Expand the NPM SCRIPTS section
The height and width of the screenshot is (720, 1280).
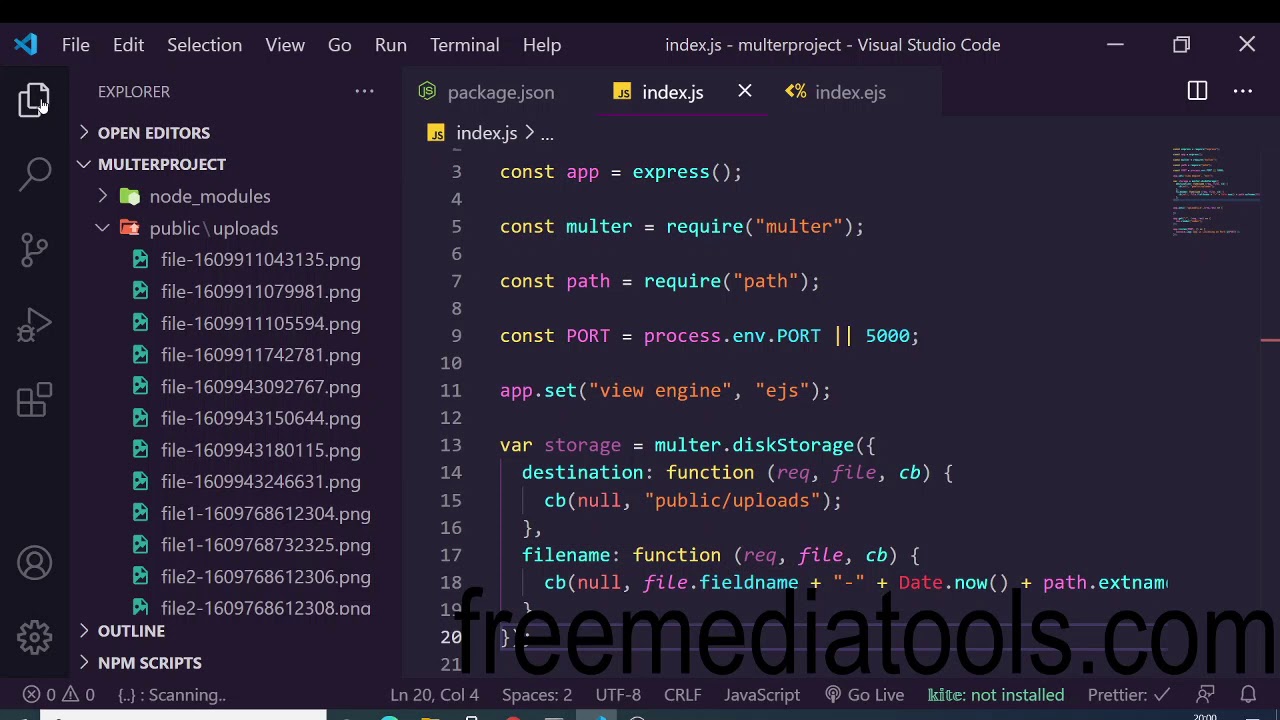click(149, 663)
